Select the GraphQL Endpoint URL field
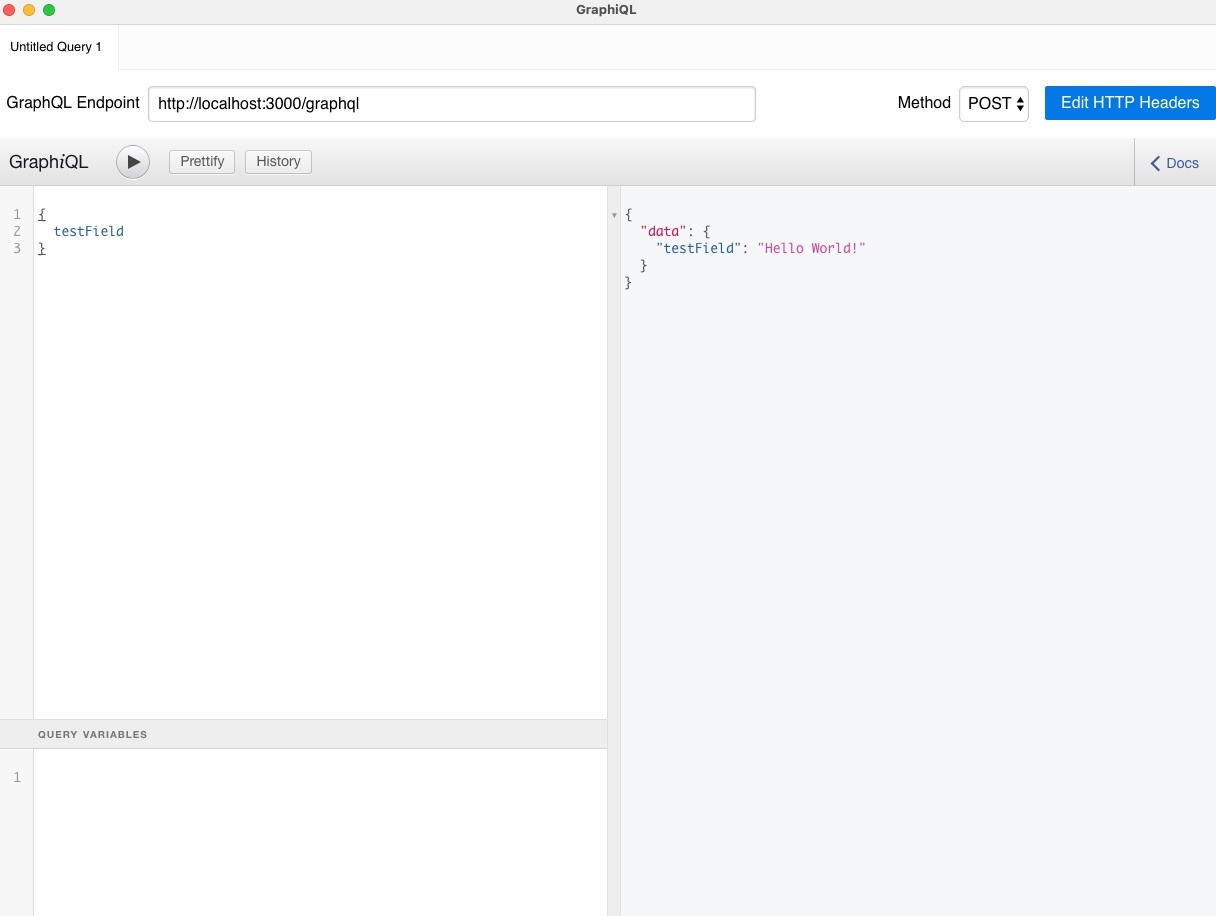The width and height of the screenshot is (1216, 916). [x=451, y=103]
